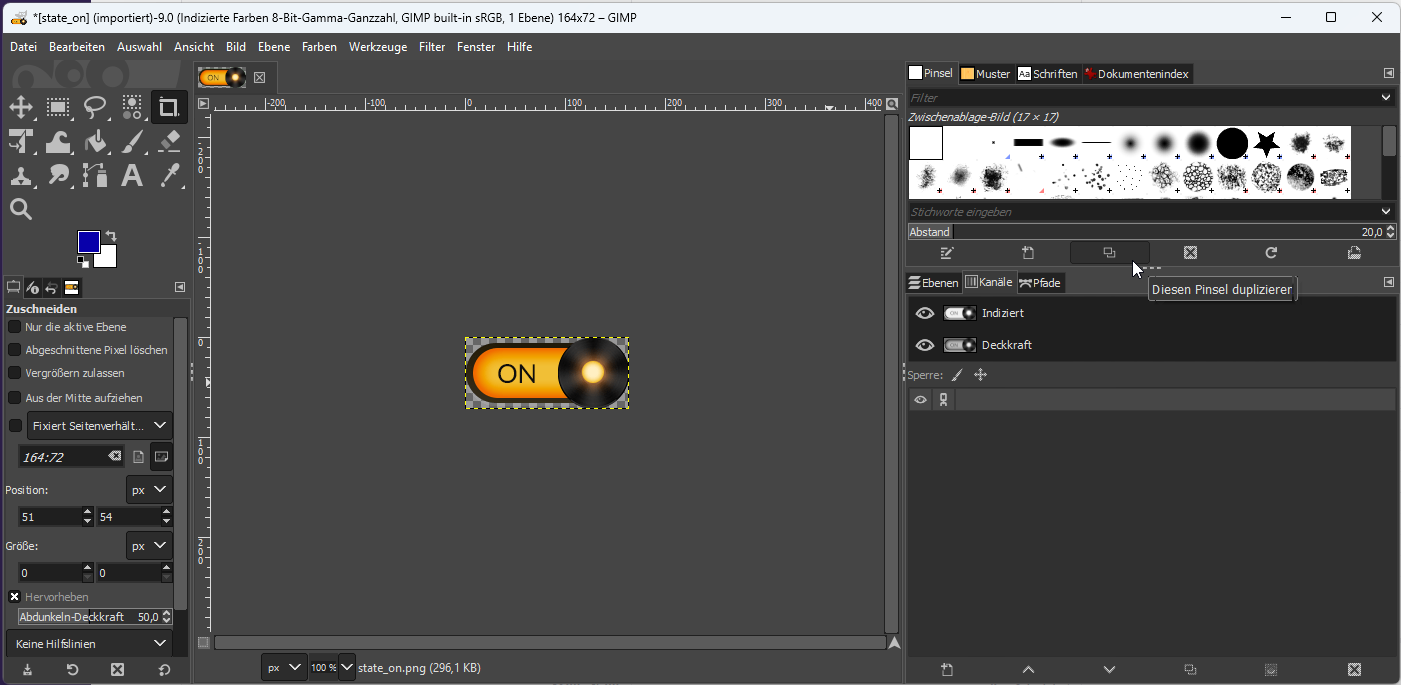Activate the Zoom magnifier tool
This screenshot has width=1401, height=685.
[21, 209]
